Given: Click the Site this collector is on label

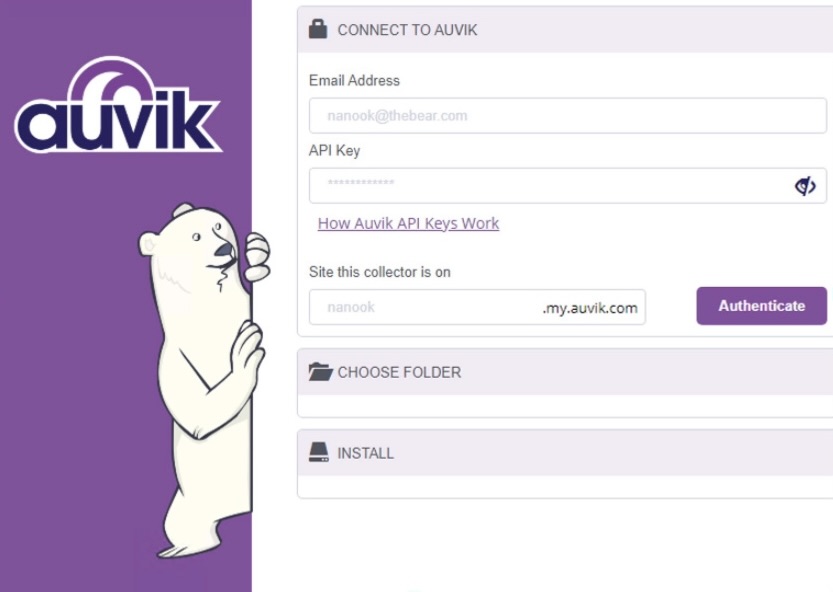Looking at the screenshot, I should click(379, 272).
